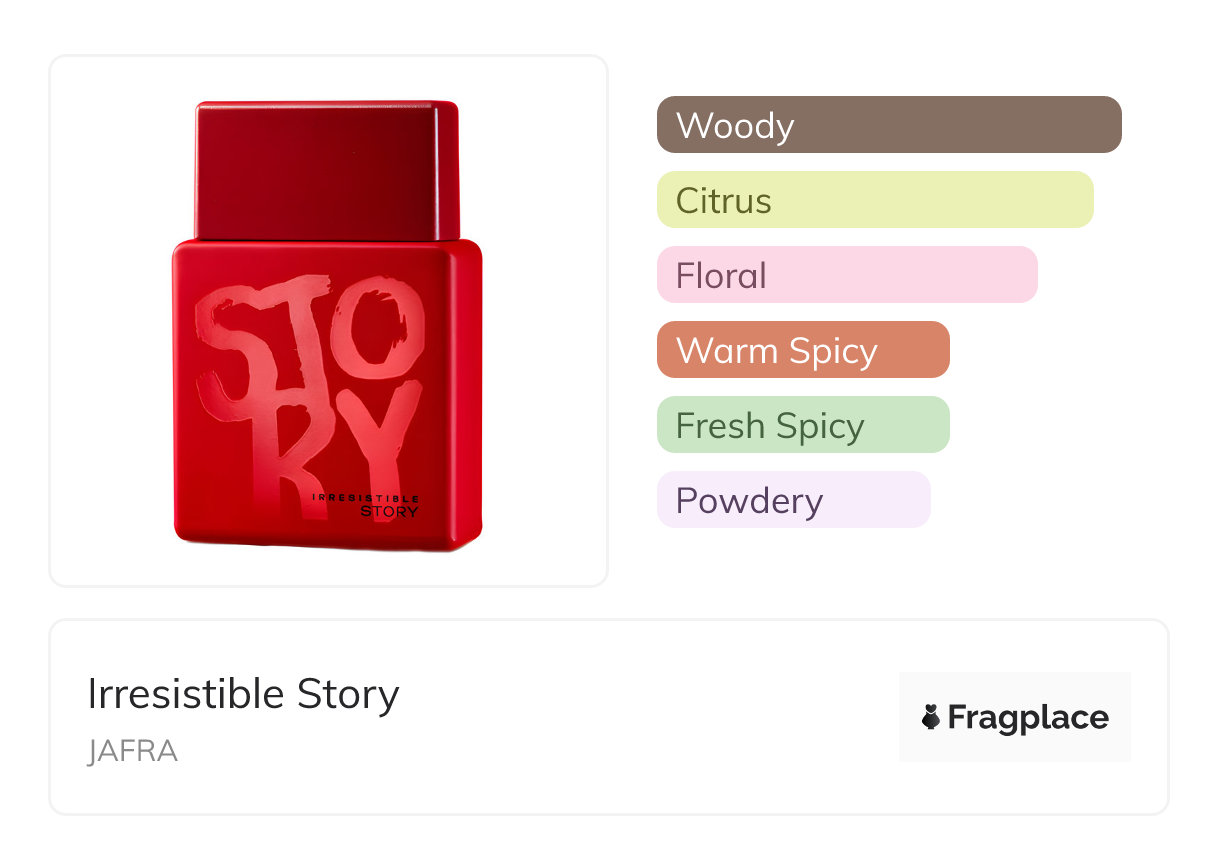Select the Citrus accord bar
This screenshot has height=864, width=1218.
point(874,200)
